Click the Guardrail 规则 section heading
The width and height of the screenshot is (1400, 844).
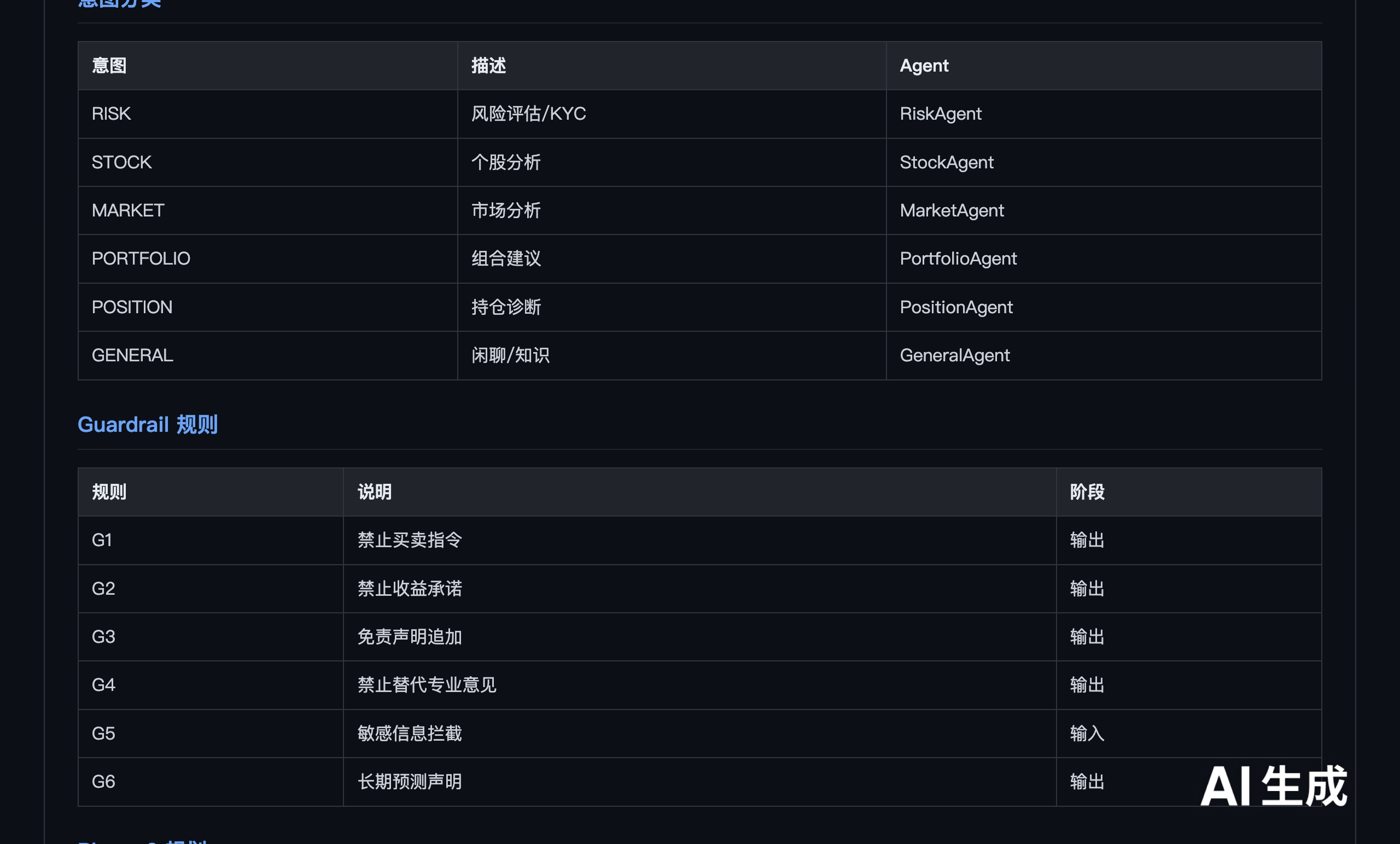click(x=148, y=424)
